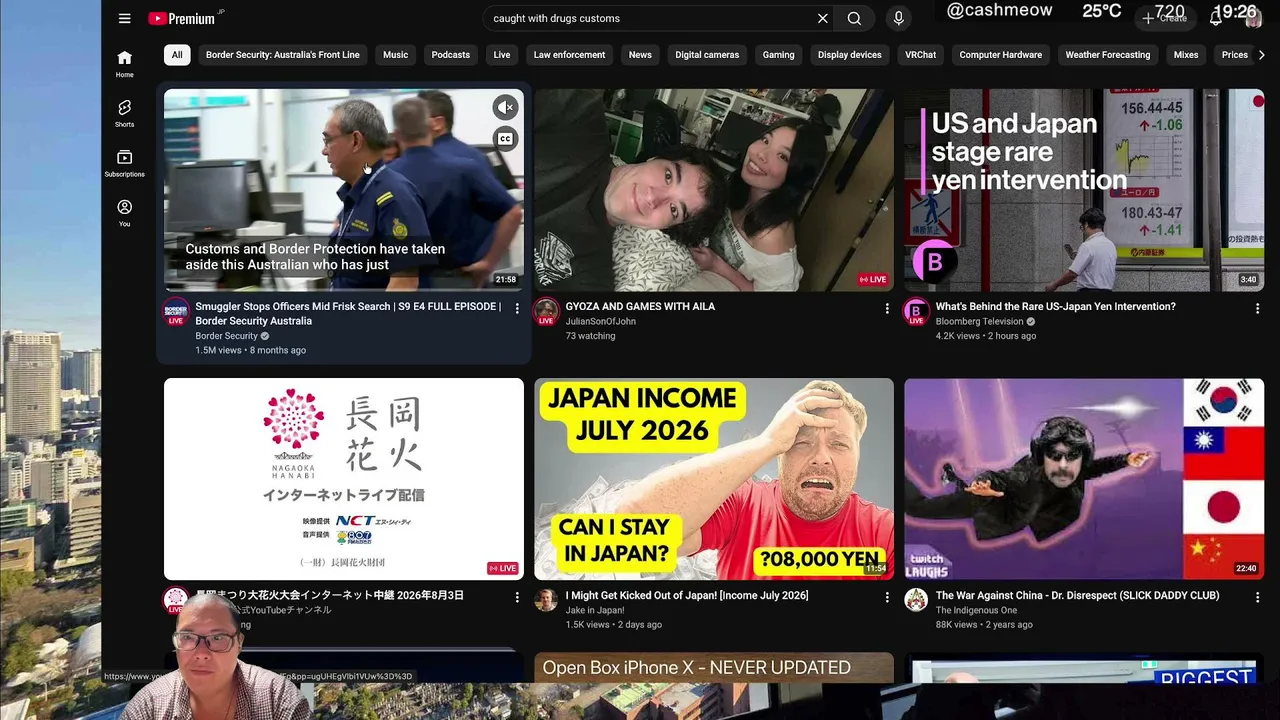Click the '1.5K views • 2 days ago' text

coord(613,625)
